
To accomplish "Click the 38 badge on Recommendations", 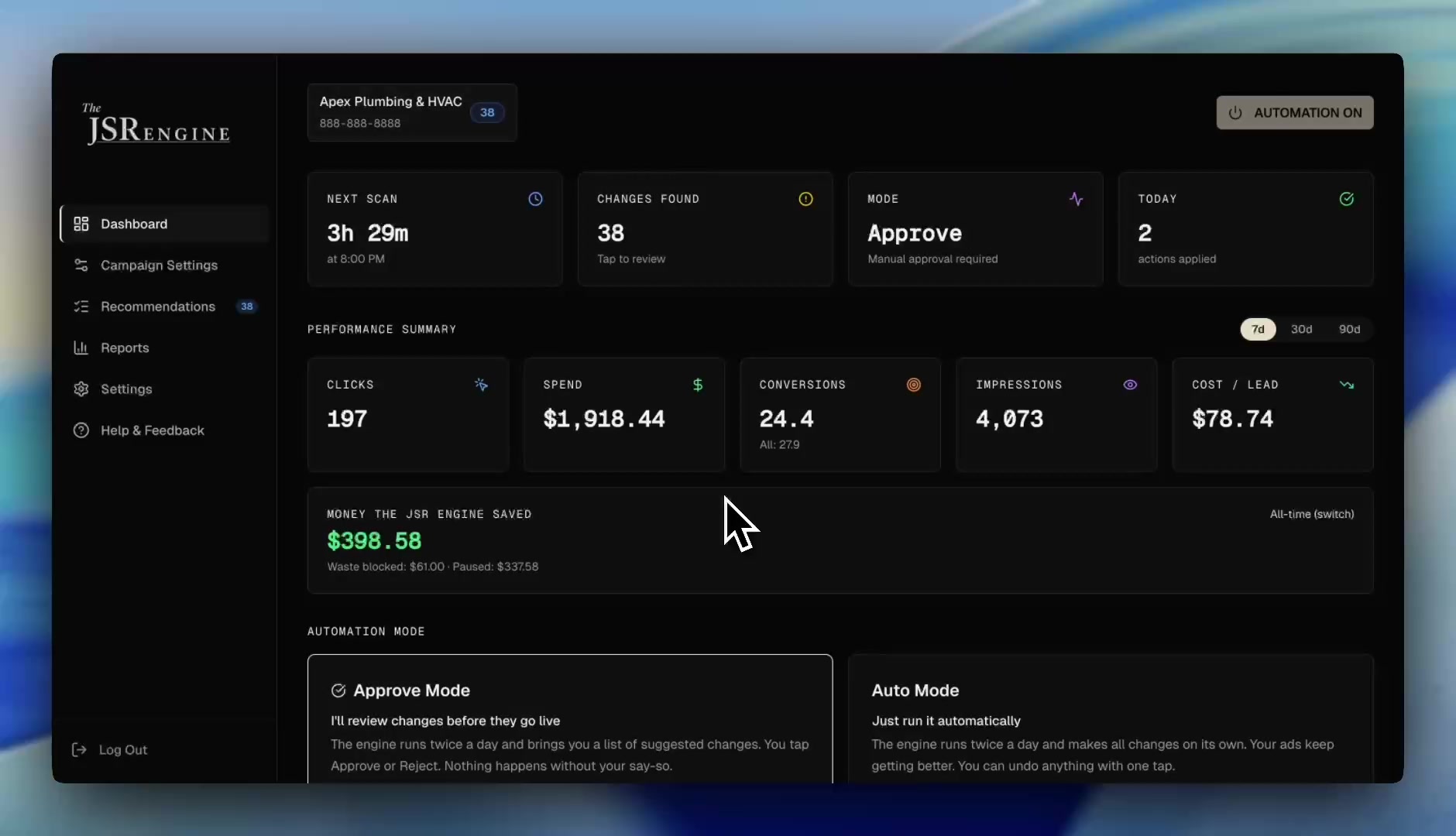I will (246, 307).
